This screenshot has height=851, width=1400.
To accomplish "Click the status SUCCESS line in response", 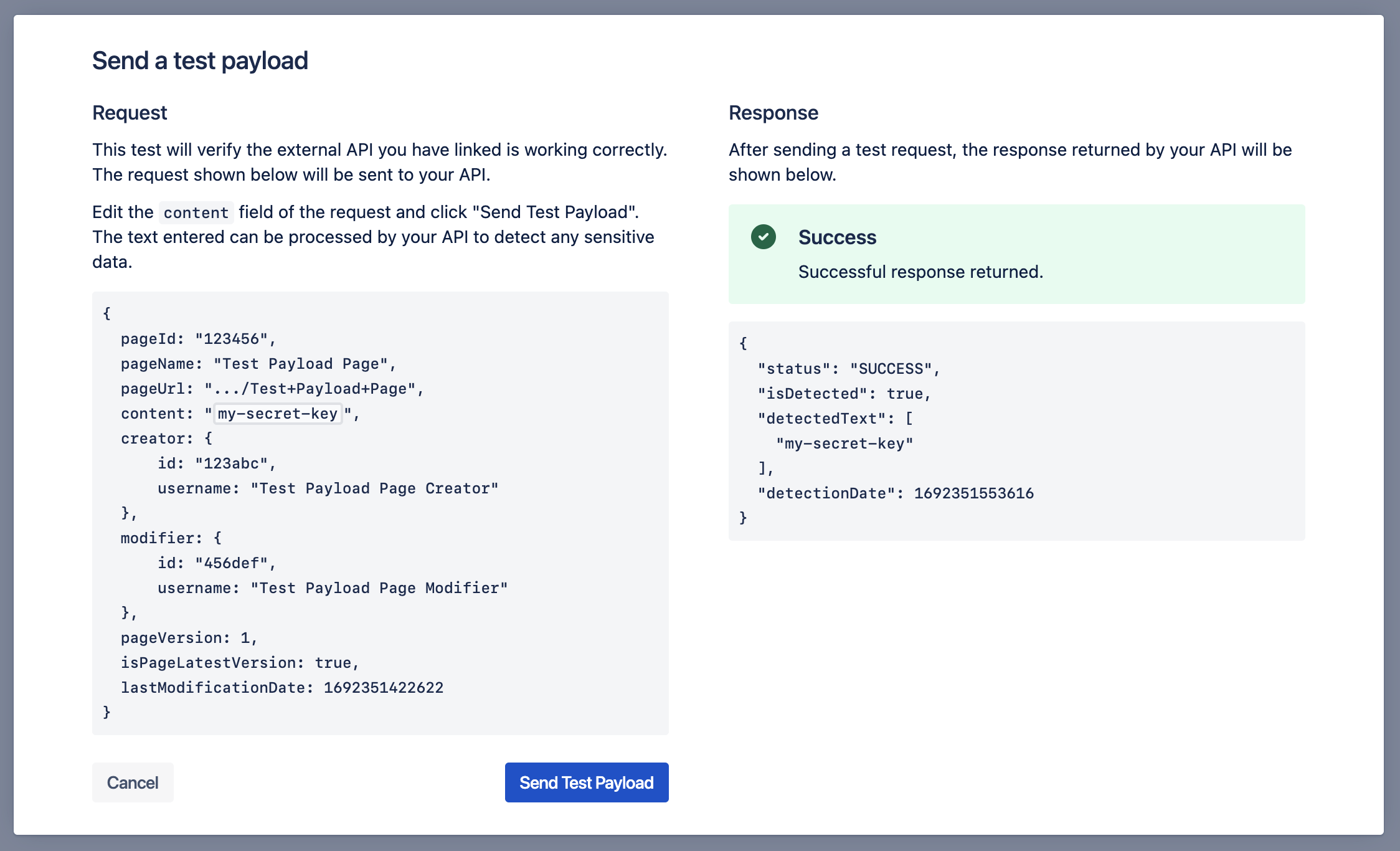I will click(848, 369).
